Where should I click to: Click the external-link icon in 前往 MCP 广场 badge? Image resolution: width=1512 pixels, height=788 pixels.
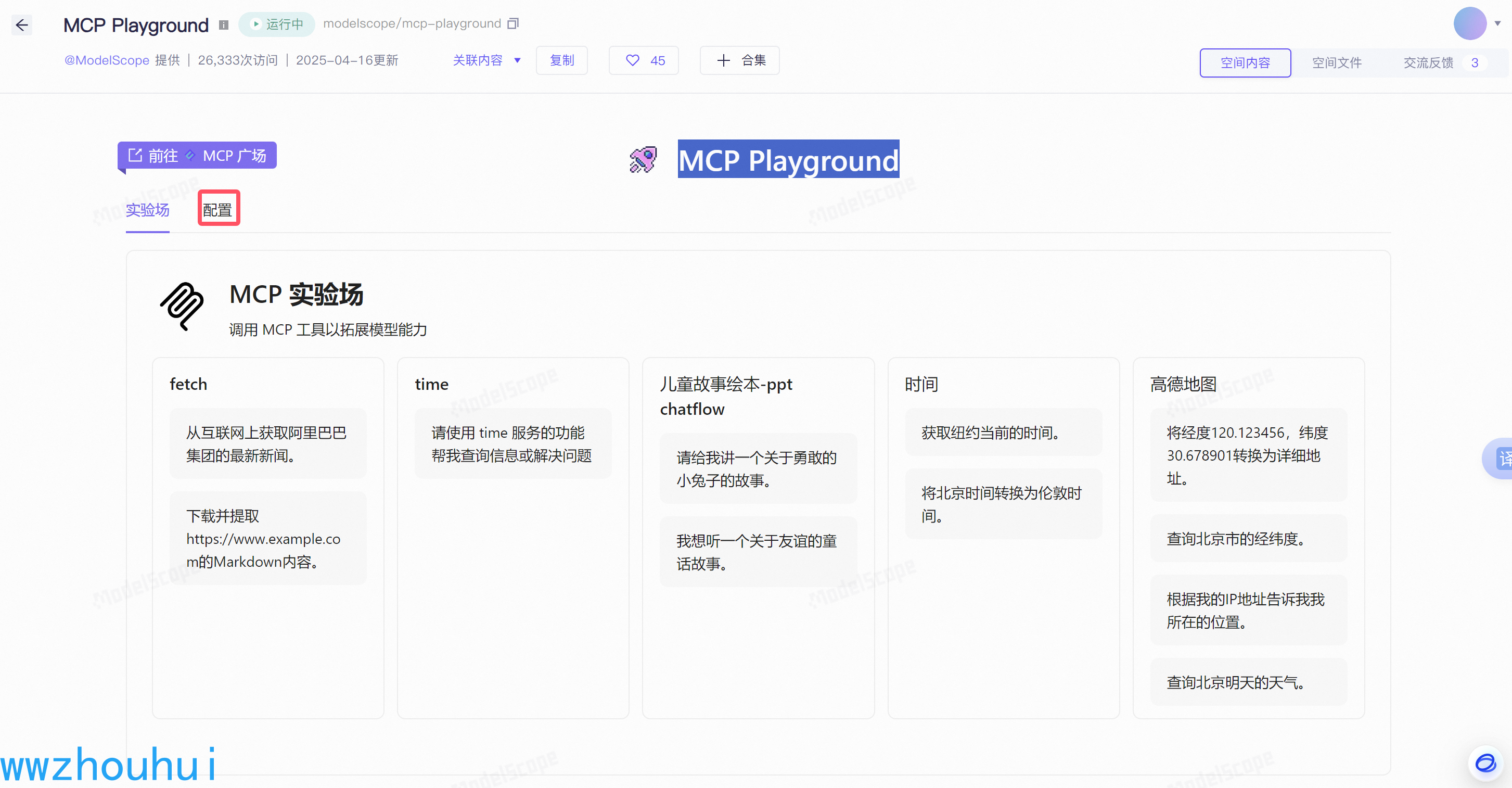coord(135,155)
